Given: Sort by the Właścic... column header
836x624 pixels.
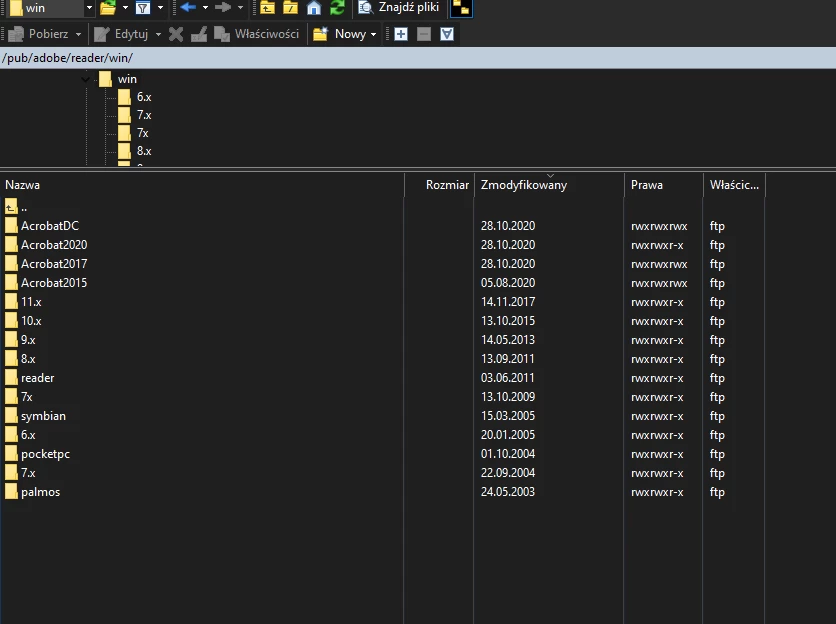Looking at the screenshot, I should coord(734,185).
